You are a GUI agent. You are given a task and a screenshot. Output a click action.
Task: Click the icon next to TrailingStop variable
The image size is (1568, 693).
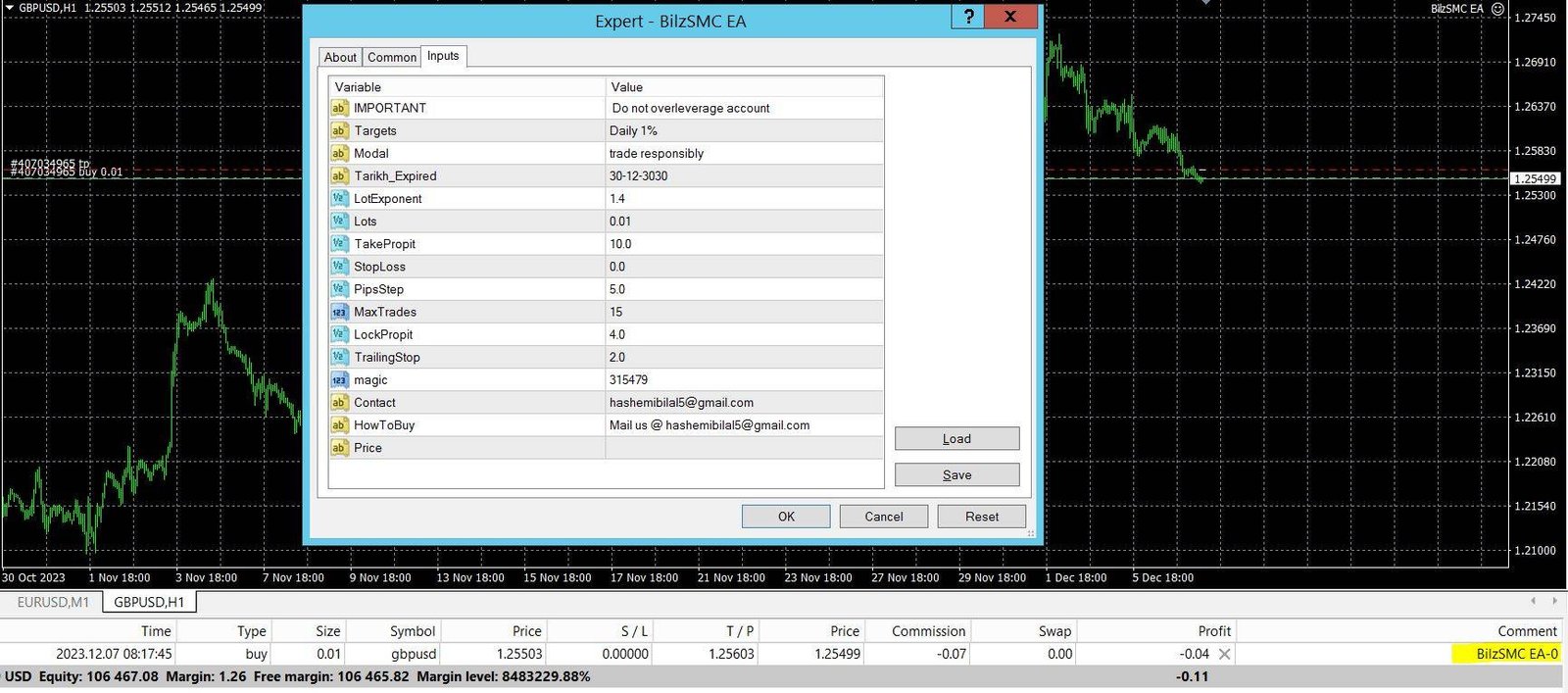339,357
